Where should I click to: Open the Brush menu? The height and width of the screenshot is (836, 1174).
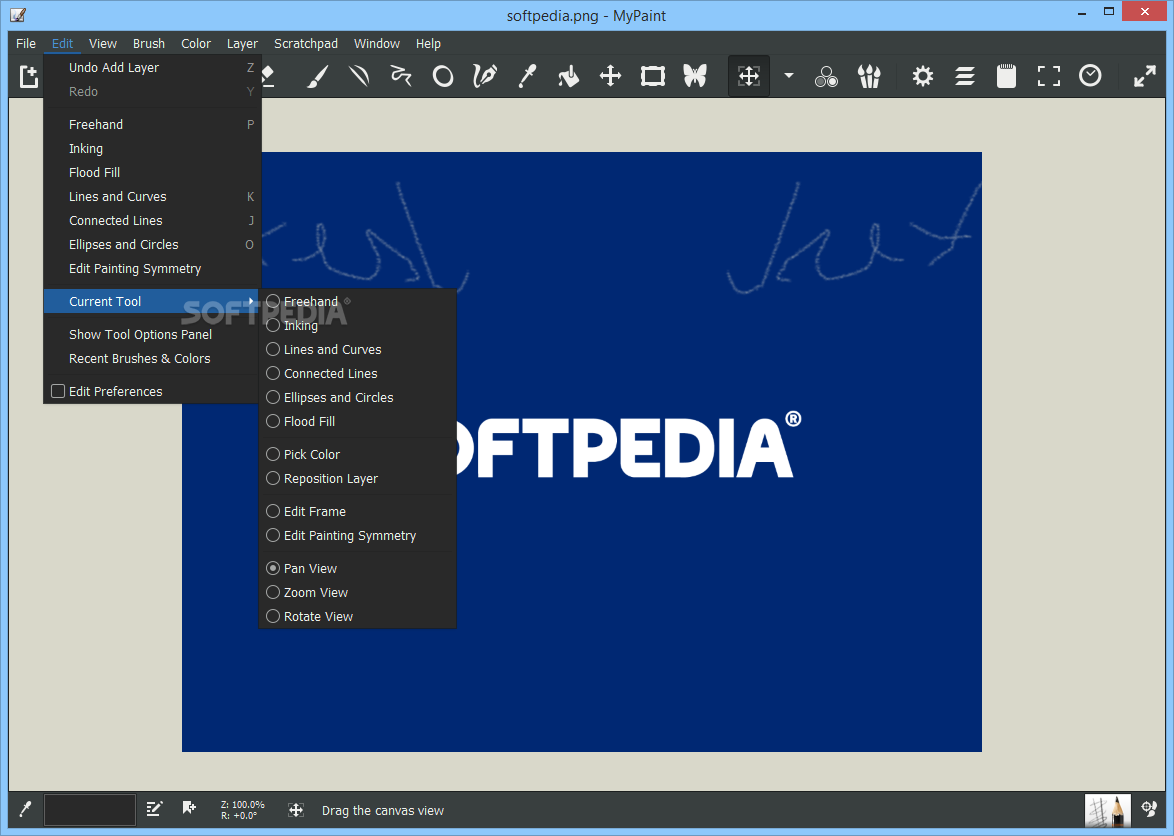(x=149, y=43)
